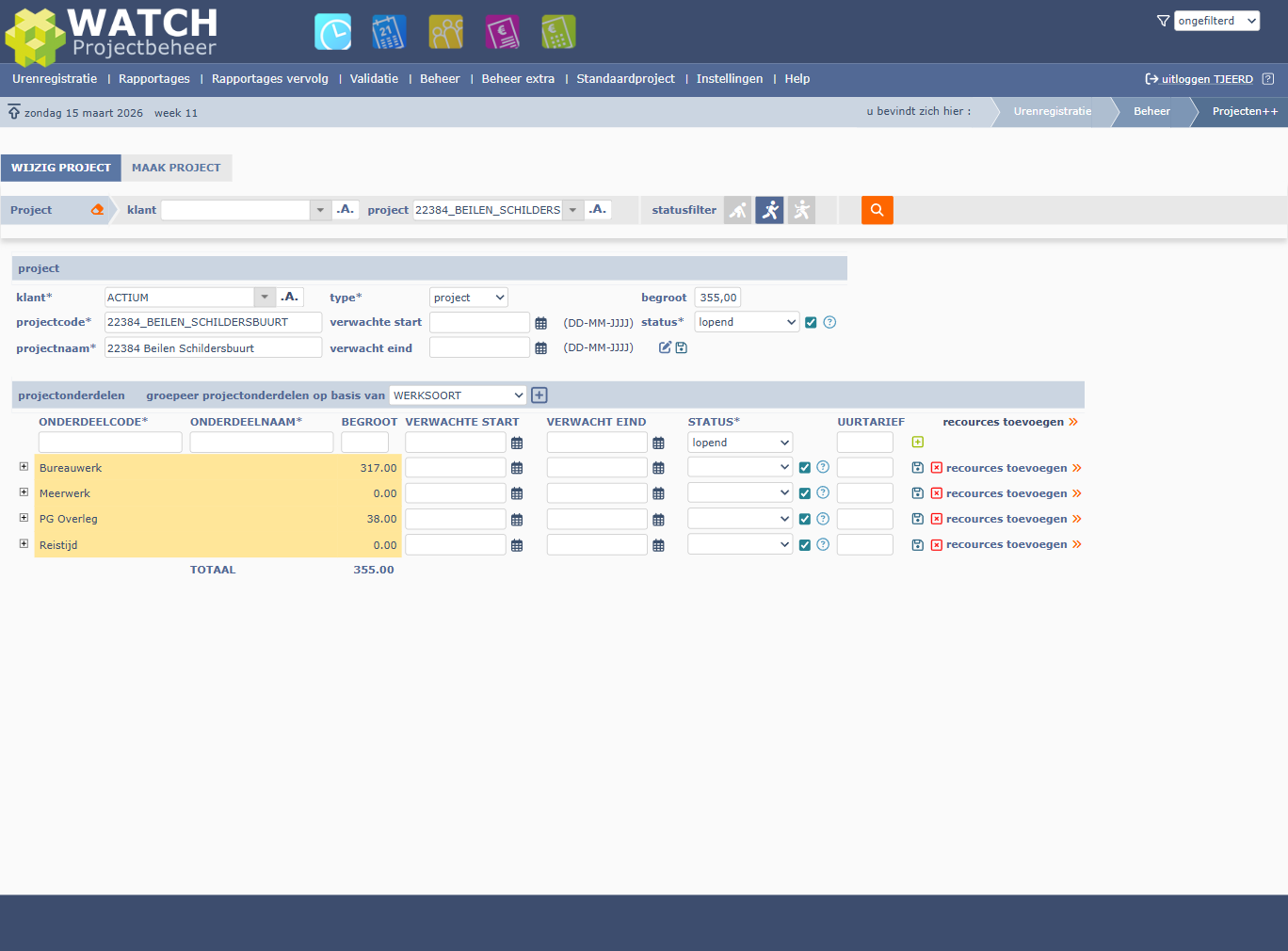Open the yellow people group icon
This screenshot has width=1288, height=951.
[x=445, y=32]
